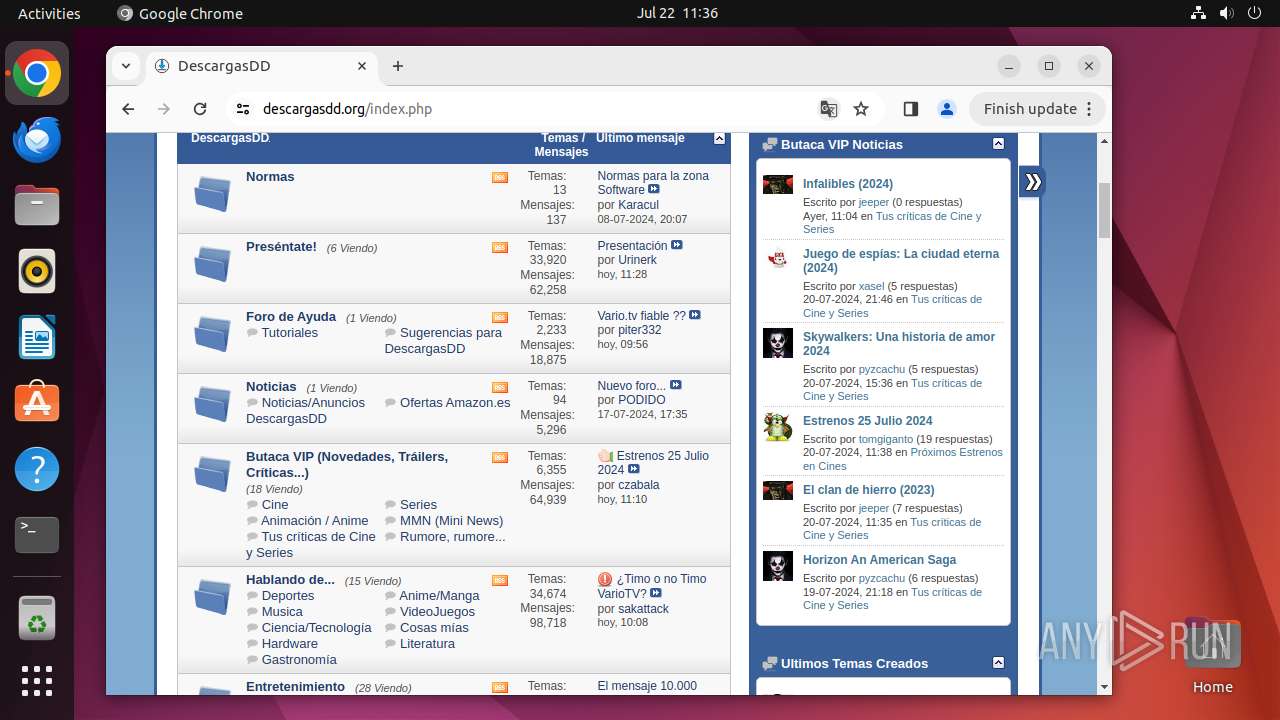The image size is (1280, 720).
Task: Open Files from the Ubuntu dock
Action: [37, 205]
